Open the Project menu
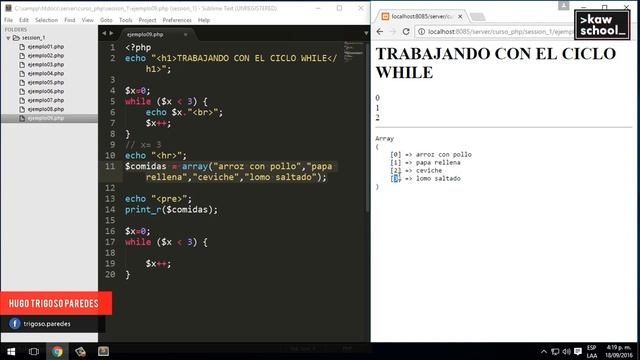The image size is (640, 360). [147, 20]
